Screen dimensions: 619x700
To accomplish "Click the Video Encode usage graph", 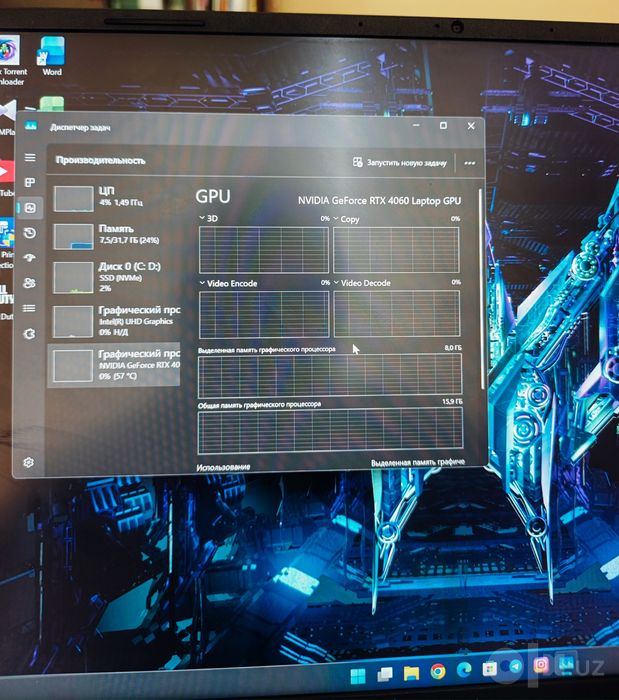I will 264,314.
